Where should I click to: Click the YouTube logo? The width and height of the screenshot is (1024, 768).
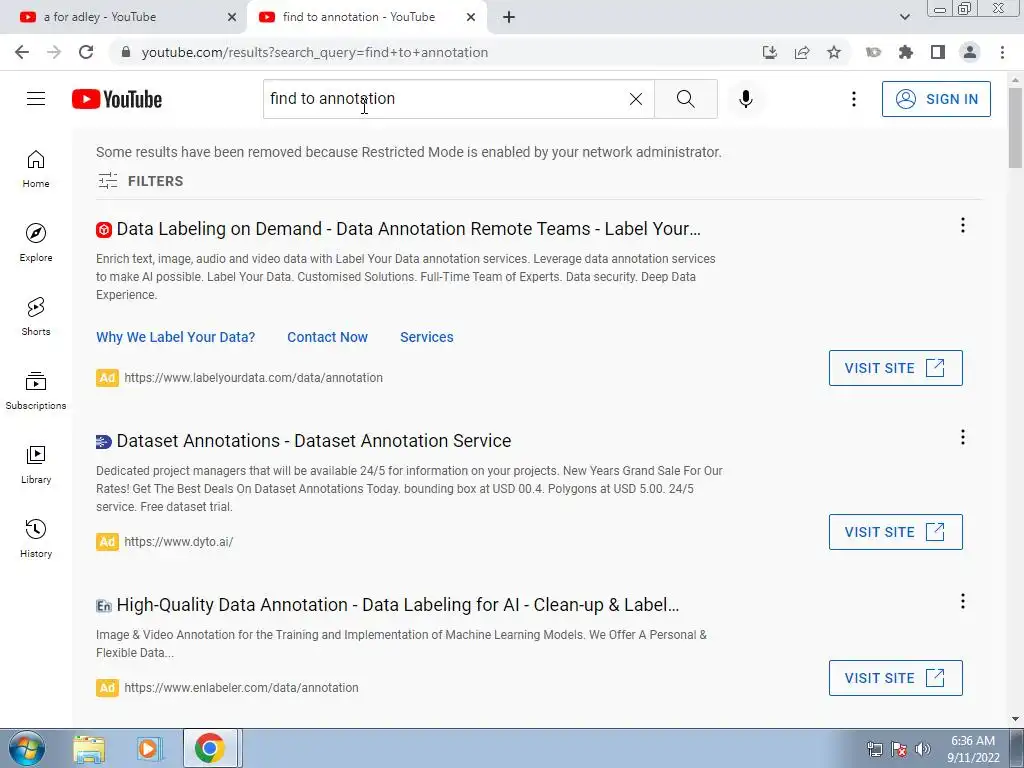pos(117,99)
